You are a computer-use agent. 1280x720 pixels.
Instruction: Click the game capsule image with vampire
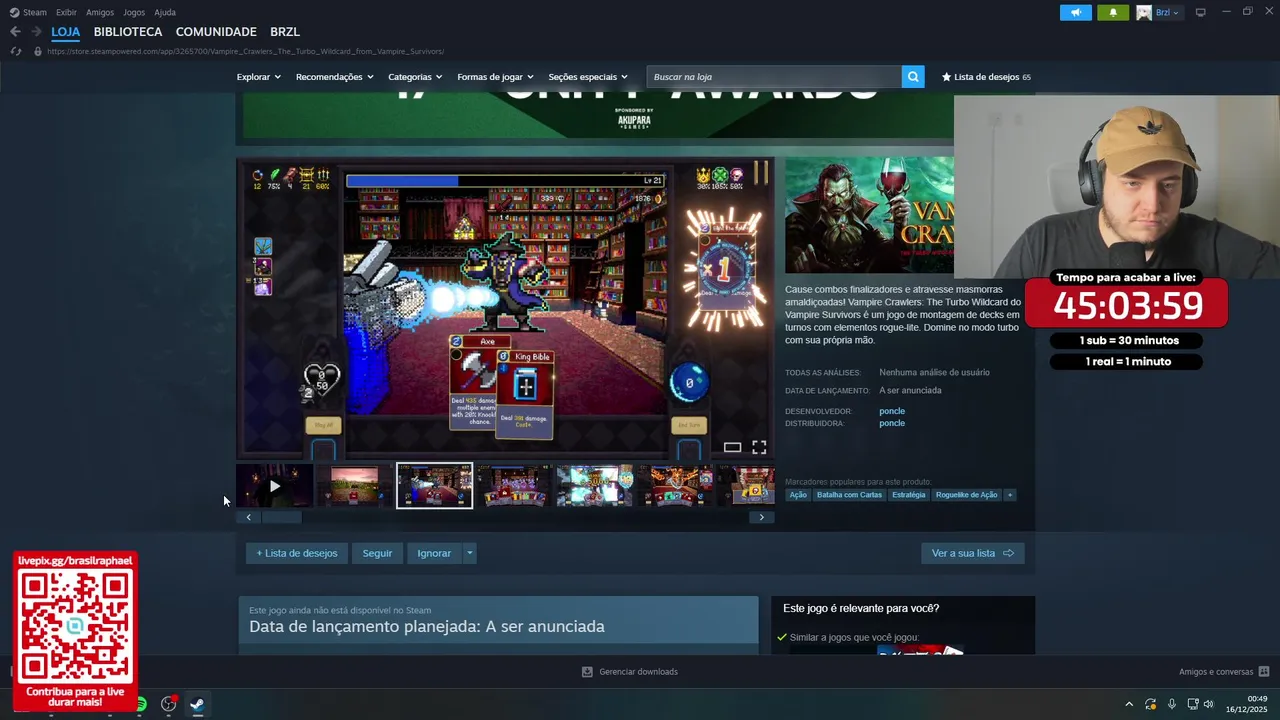click(869, 215)
